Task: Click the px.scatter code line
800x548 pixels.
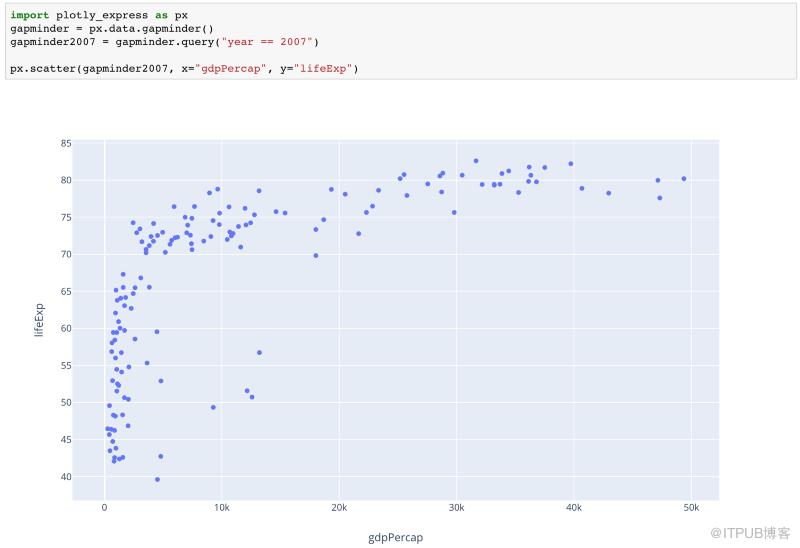Action: point(184,68)
